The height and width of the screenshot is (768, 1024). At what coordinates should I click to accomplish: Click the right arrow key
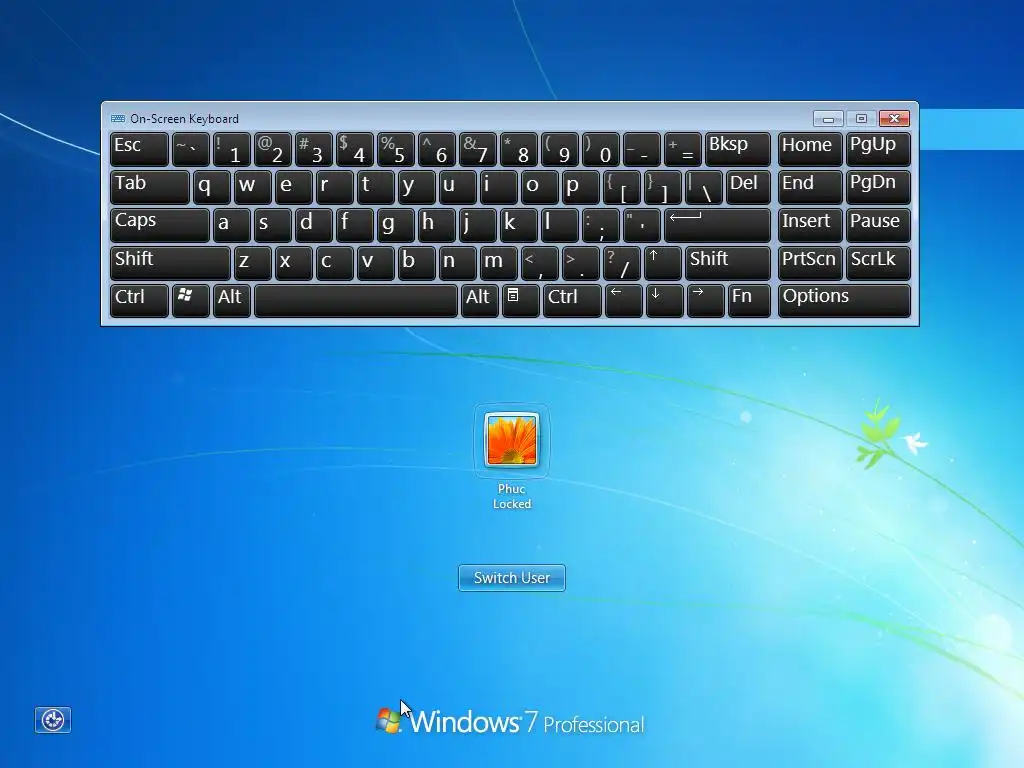pos(705,300)
